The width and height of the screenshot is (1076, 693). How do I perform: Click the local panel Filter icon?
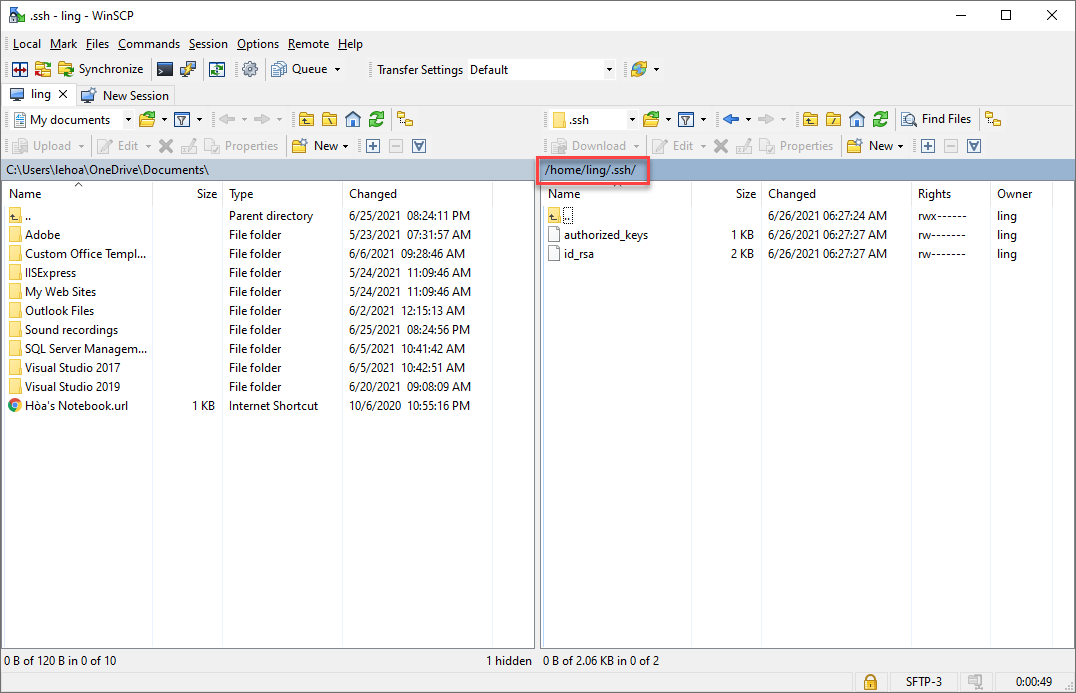182,119
